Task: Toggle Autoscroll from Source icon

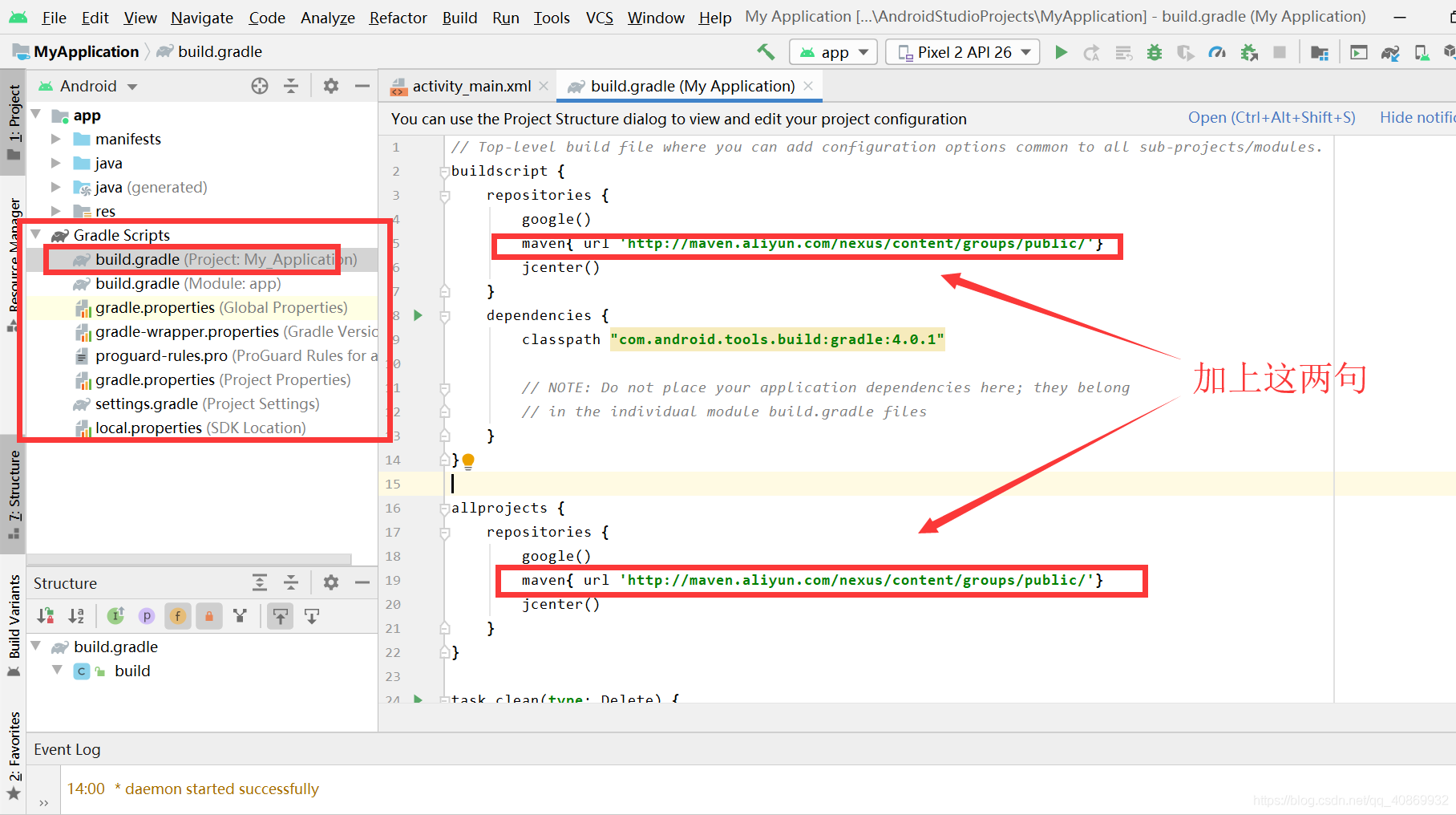Action: point(312,616)
